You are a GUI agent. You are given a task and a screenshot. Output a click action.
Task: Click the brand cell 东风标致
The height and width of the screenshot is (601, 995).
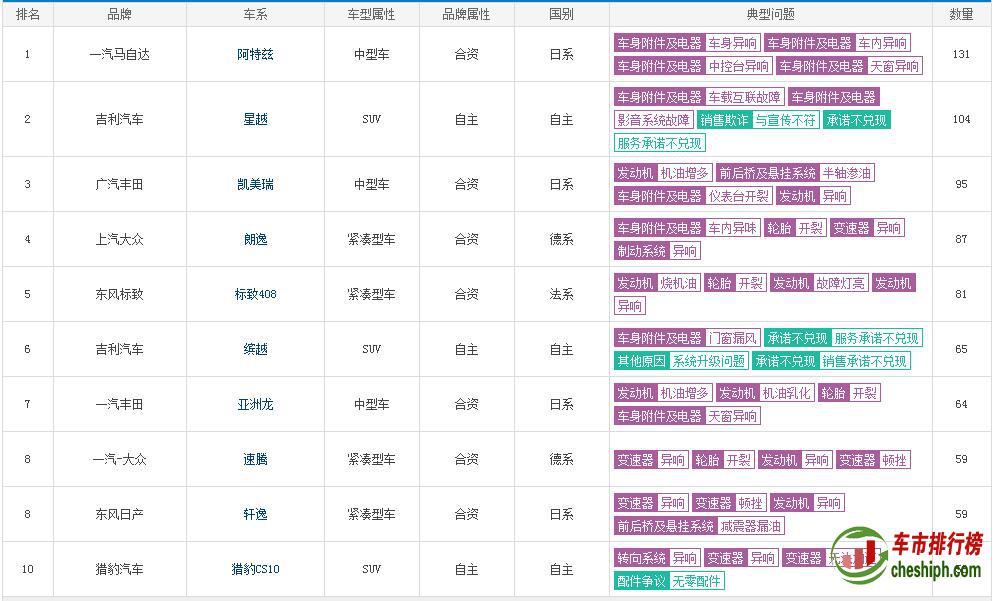pos(119,294)
